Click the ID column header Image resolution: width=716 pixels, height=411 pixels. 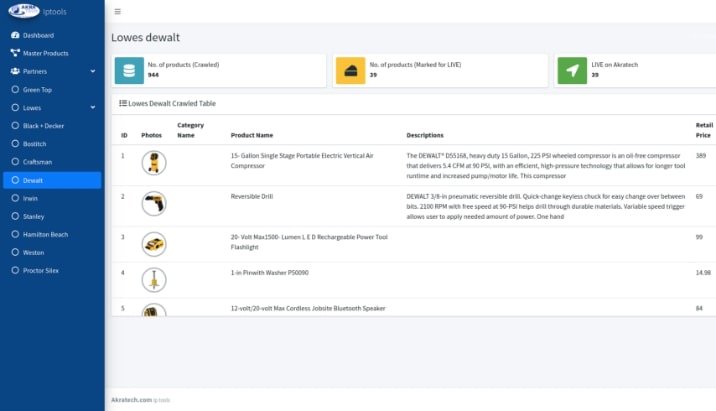tap(124, 135)
